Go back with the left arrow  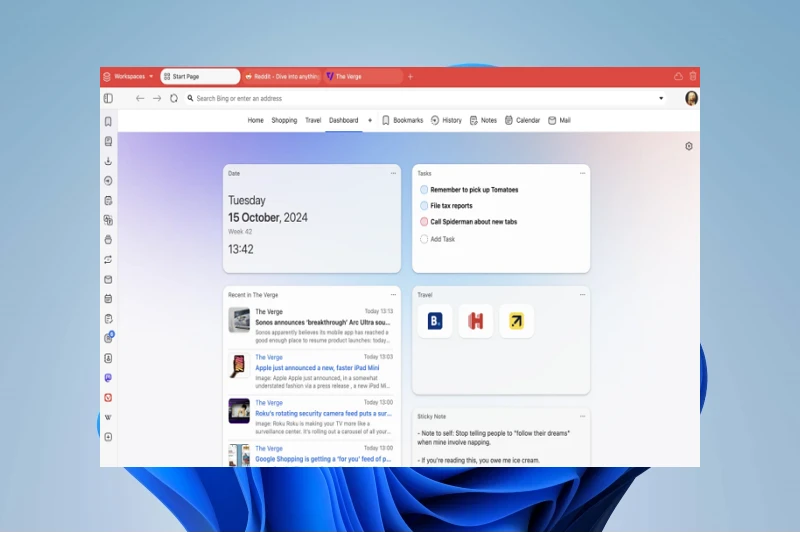click(140, 98)
